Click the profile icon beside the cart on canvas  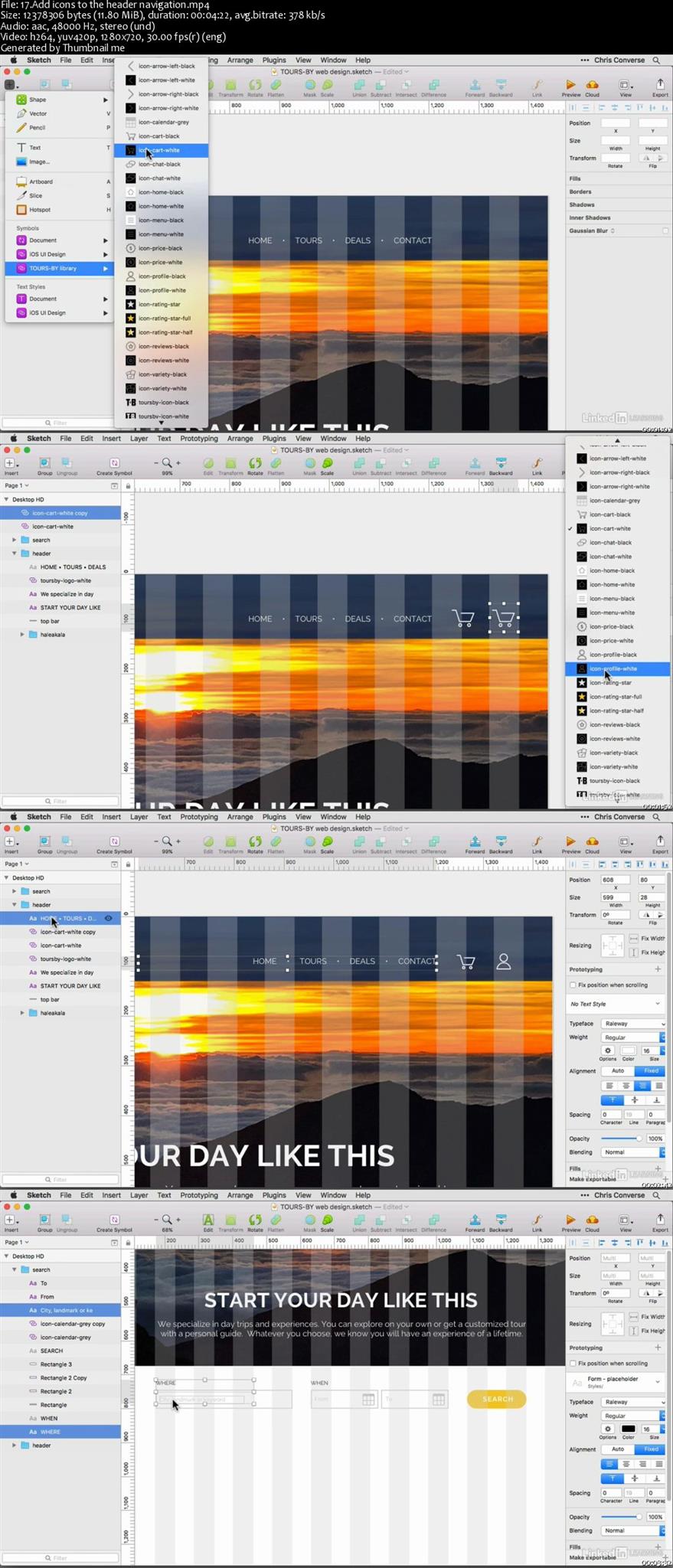click(x=503, y=961)
